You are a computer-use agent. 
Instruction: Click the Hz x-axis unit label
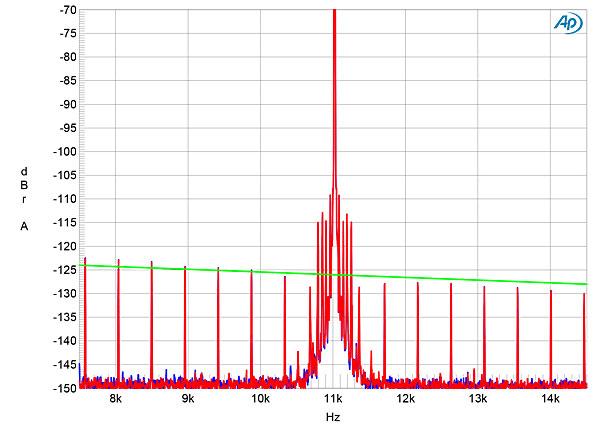pos(332,416)
